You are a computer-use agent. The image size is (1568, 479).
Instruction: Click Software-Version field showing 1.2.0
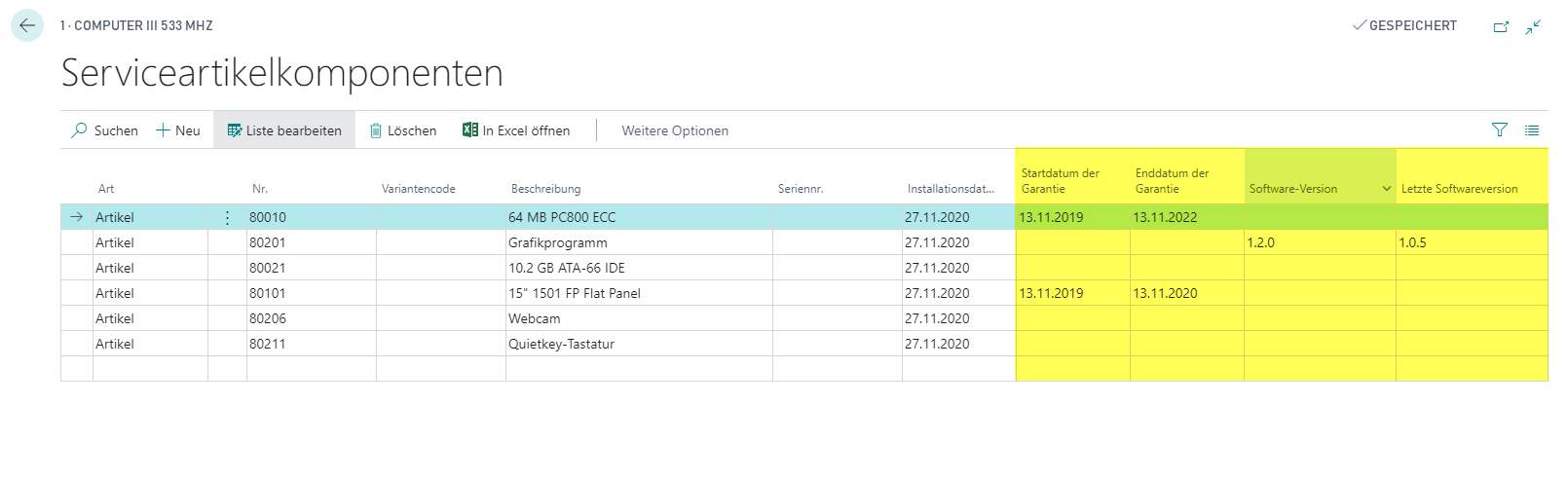pos(1320,242)
